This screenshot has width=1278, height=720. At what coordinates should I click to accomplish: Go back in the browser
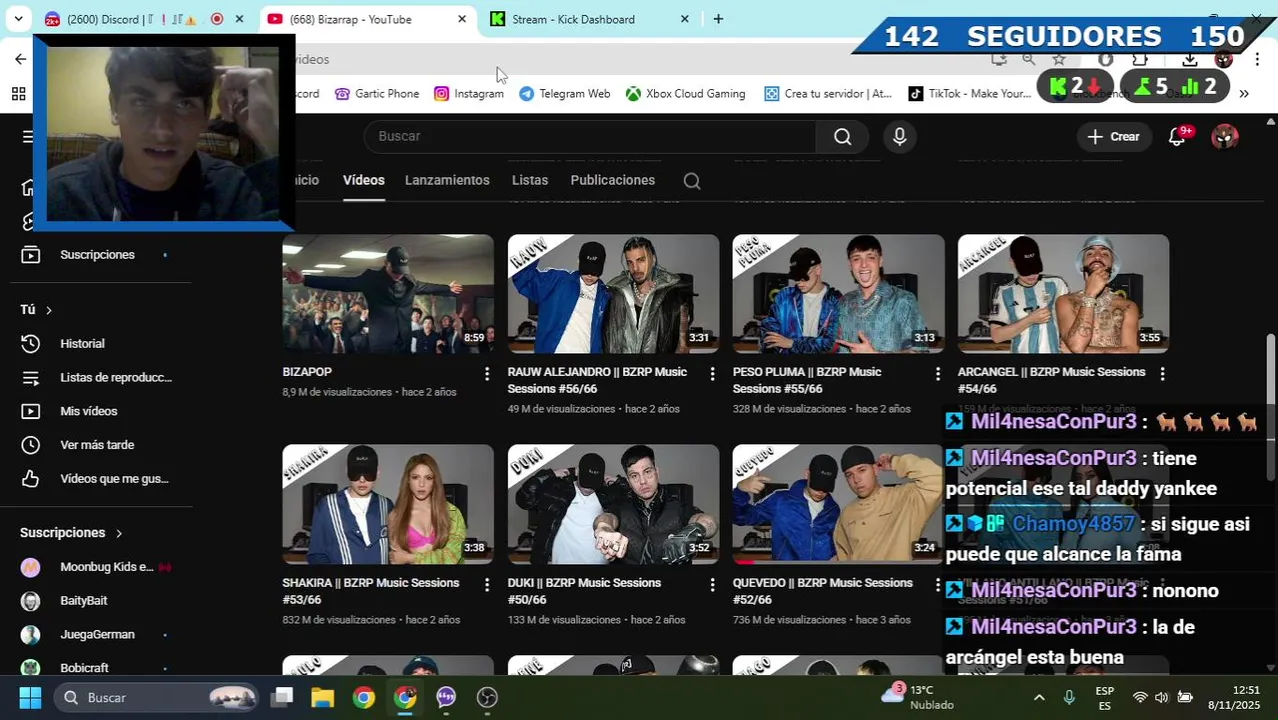coord(20,59)
